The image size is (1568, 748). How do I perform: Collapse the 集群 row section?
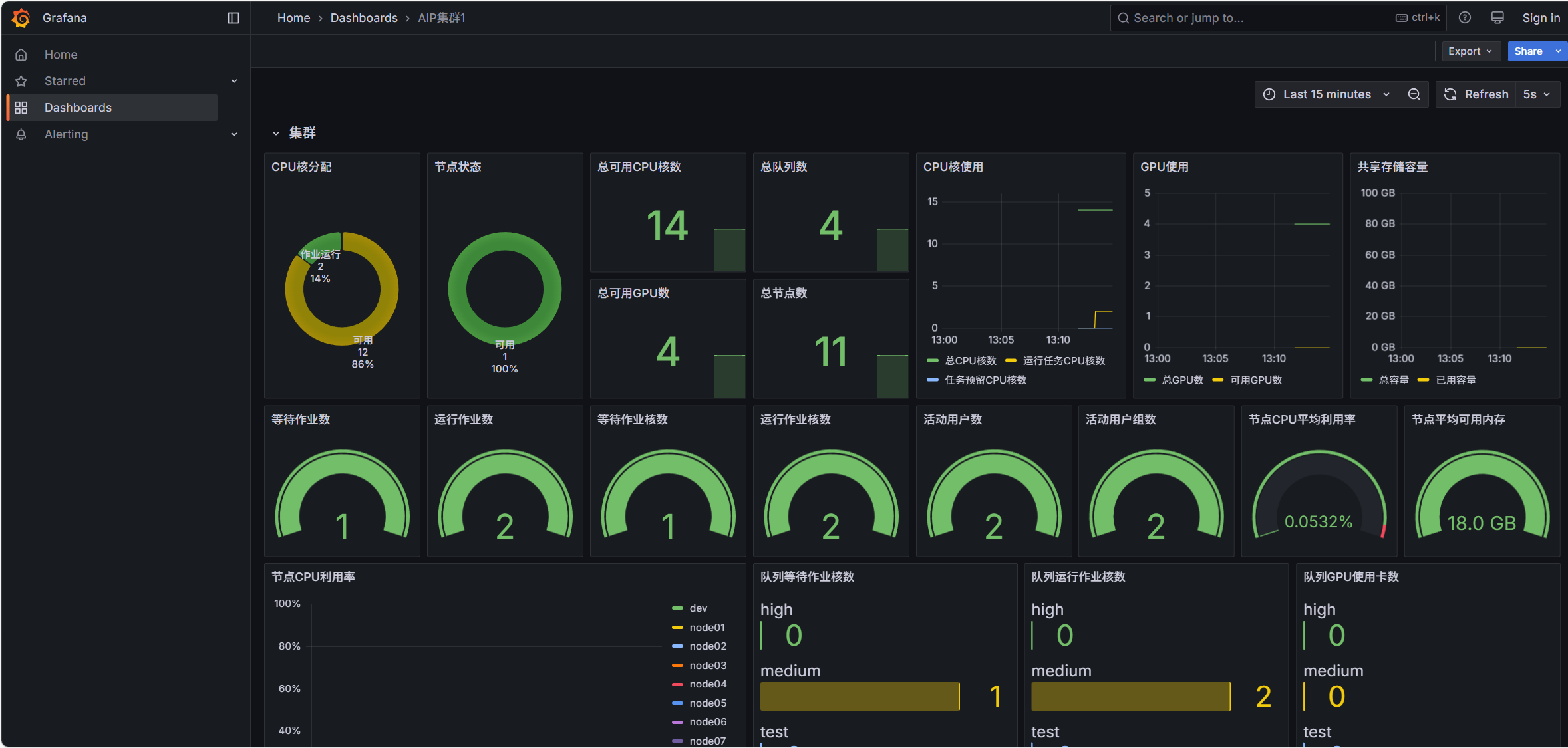[276, 134]
